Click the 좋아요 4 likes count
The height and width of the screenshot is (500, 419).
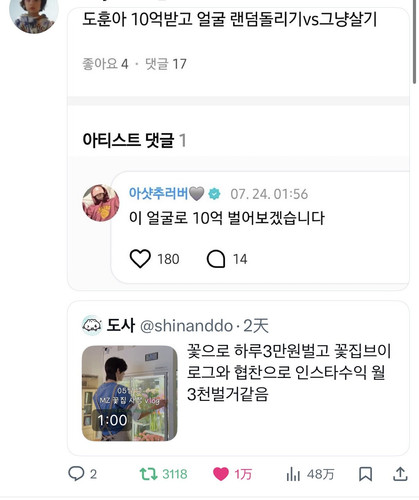click(x=105, y=64)
